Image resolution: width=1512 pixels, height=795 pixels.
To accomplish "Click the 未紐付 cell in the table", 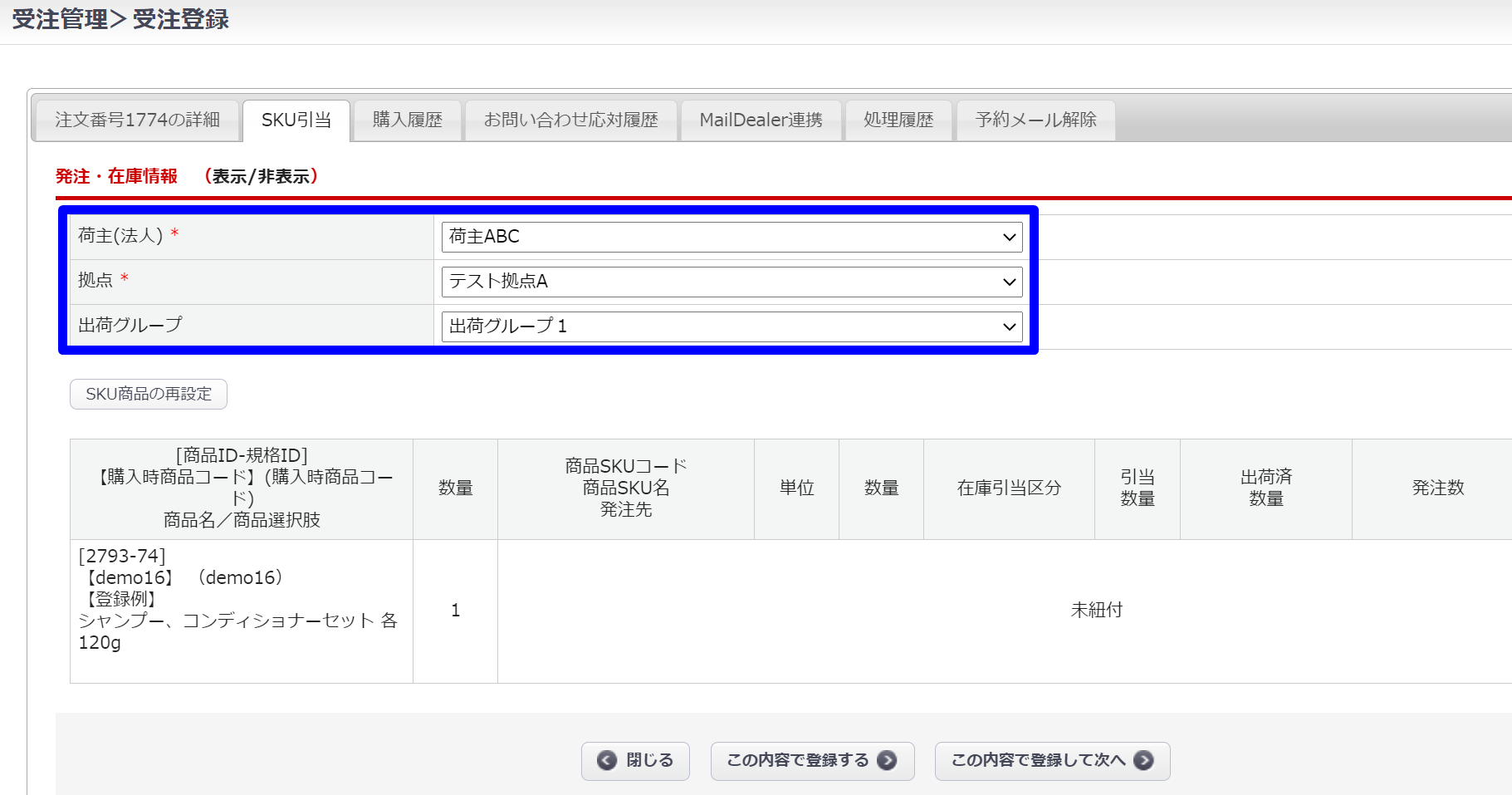I will (x=1096, y=611).
